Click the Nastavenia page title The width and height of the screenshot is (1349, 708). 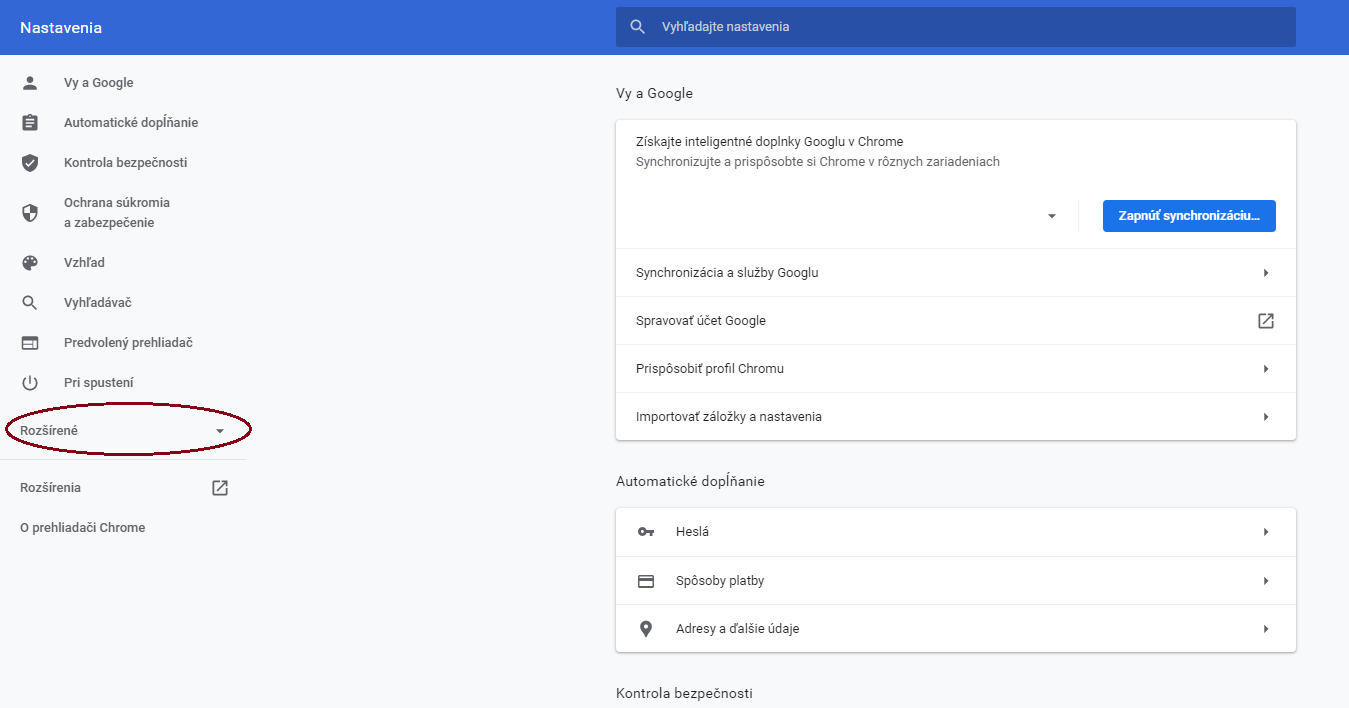click(61, 27)
